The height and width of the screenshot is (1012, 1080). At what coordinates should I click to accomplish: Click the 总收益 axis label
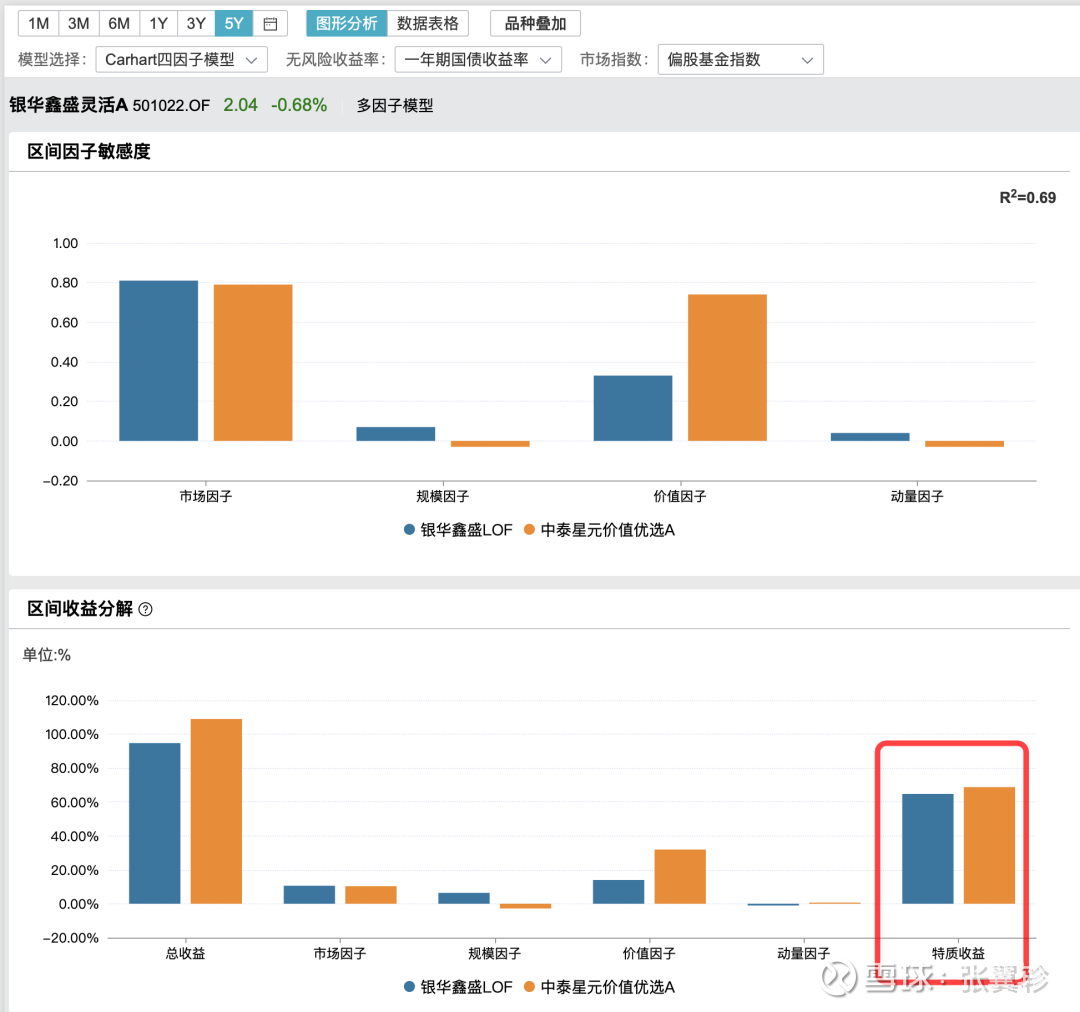pyautogui.click(x=185, y=953)
